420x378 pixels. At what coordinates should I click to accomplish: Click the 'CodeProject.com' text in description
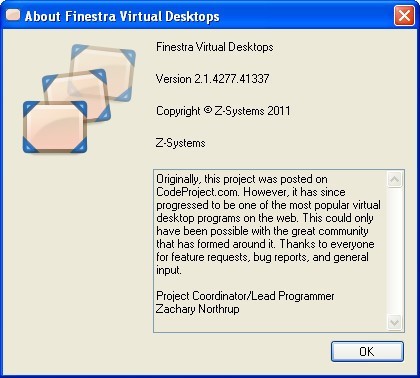(x=197, y=192)
